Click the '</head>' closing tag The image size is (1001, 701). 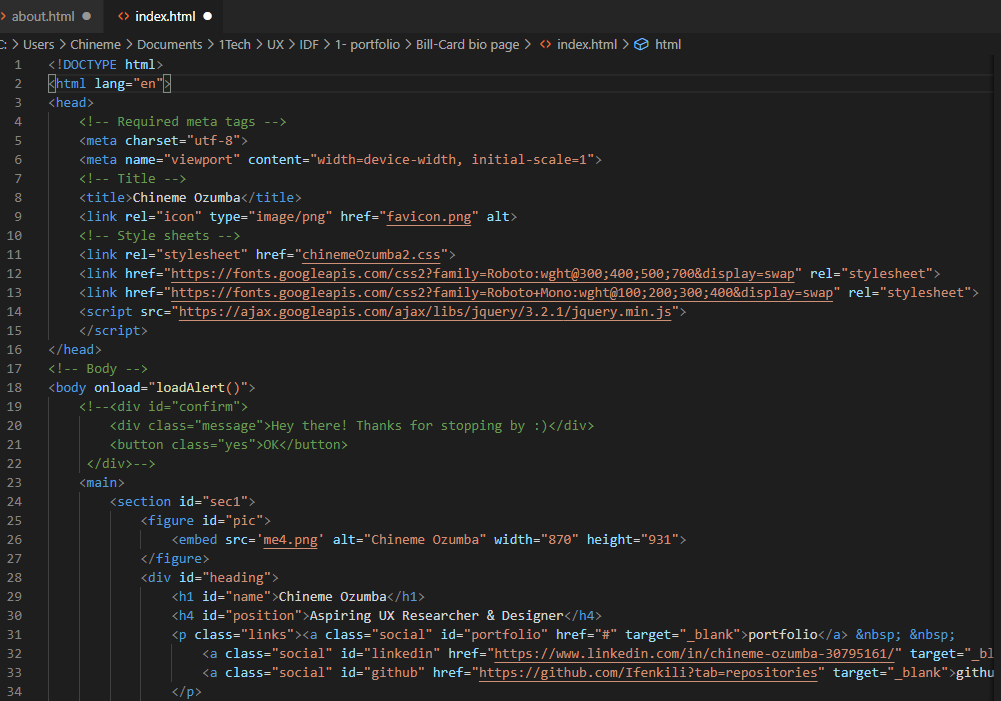tap(75, 350)
